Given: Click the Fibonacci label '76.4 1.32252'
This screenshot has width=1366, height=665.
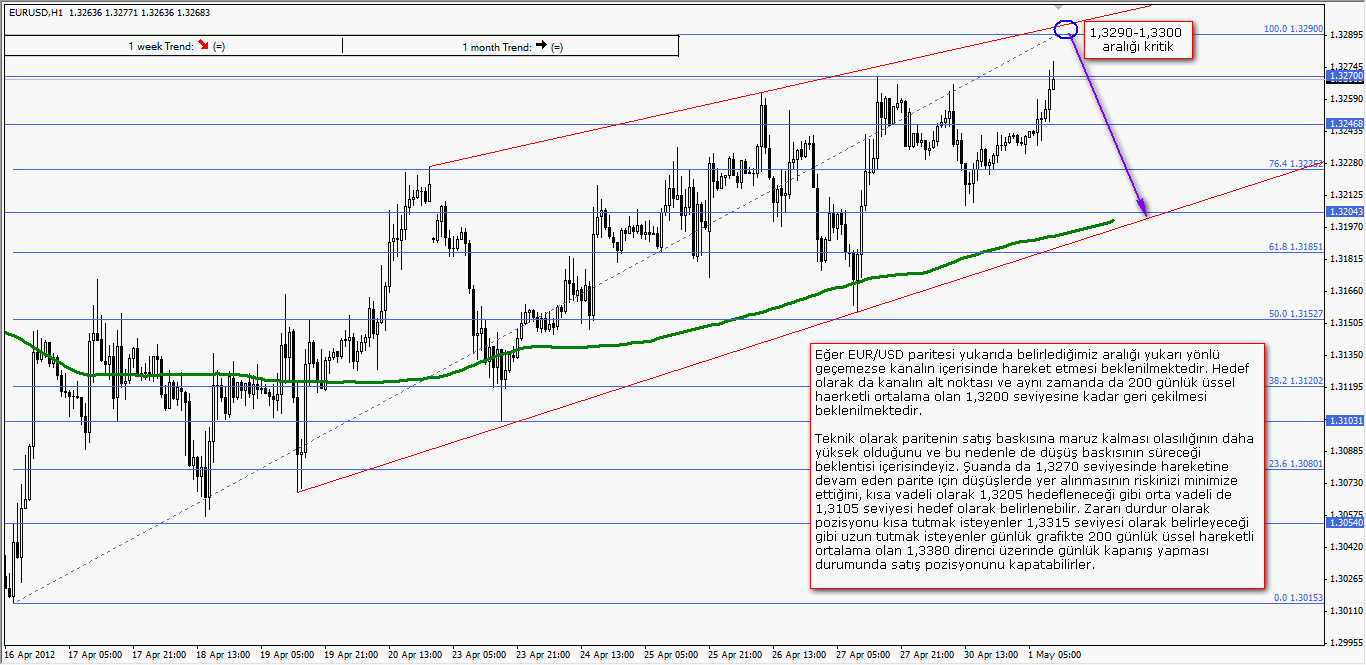Looking at the screenshot, I should coord(1296,163).
